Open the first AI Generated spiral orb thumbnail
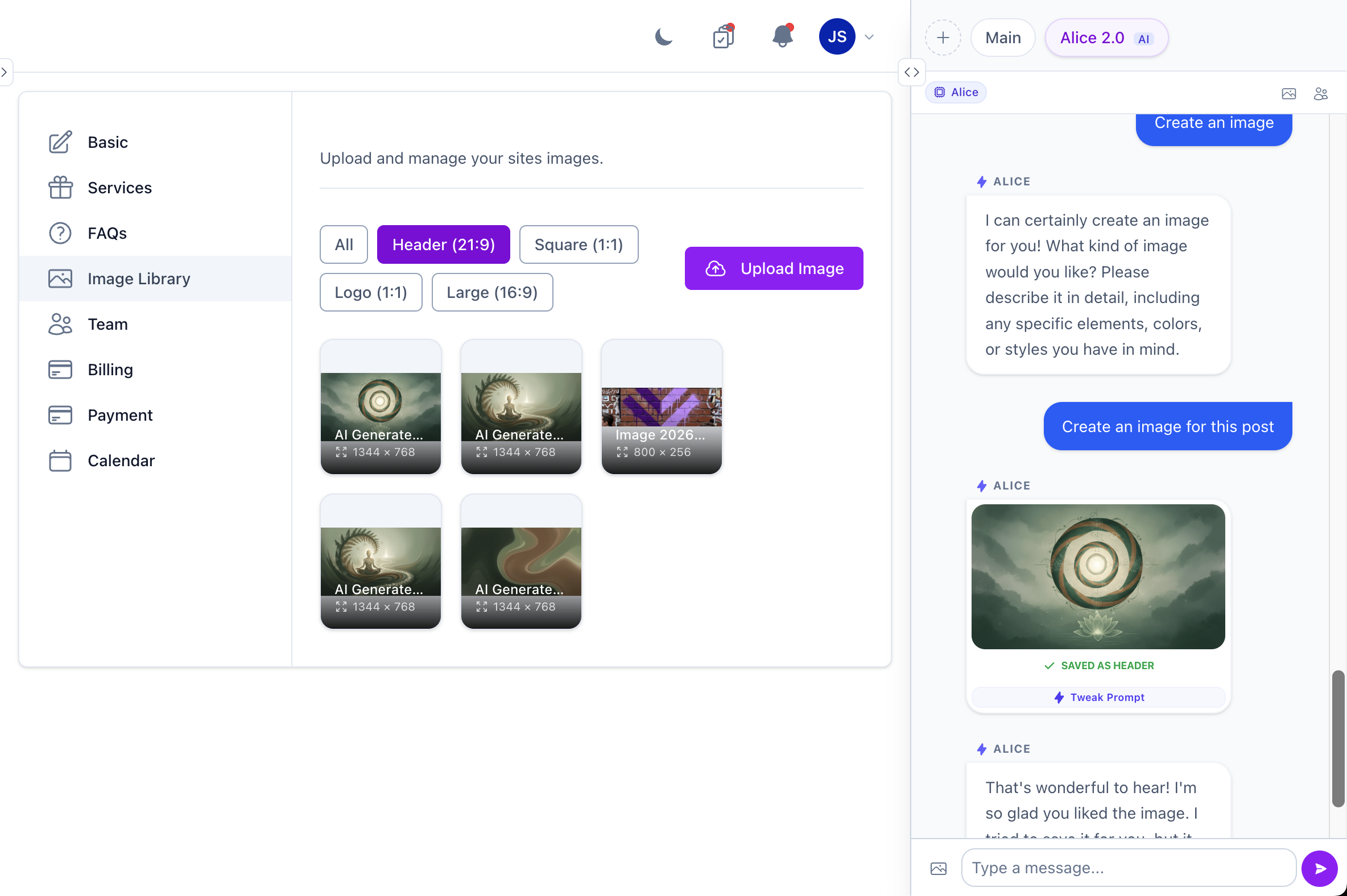The image size is (1347, 896). tap(380, 407)
